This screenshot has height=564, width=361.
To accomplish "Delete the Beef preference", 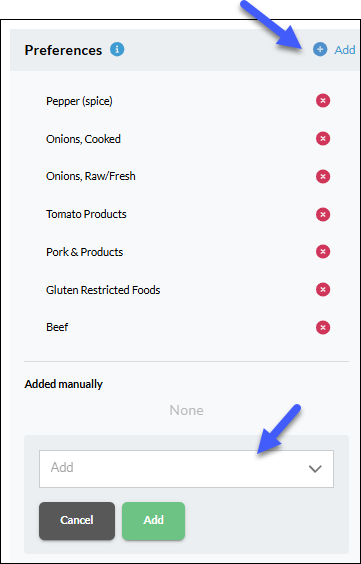I will (x=323, y=327).
